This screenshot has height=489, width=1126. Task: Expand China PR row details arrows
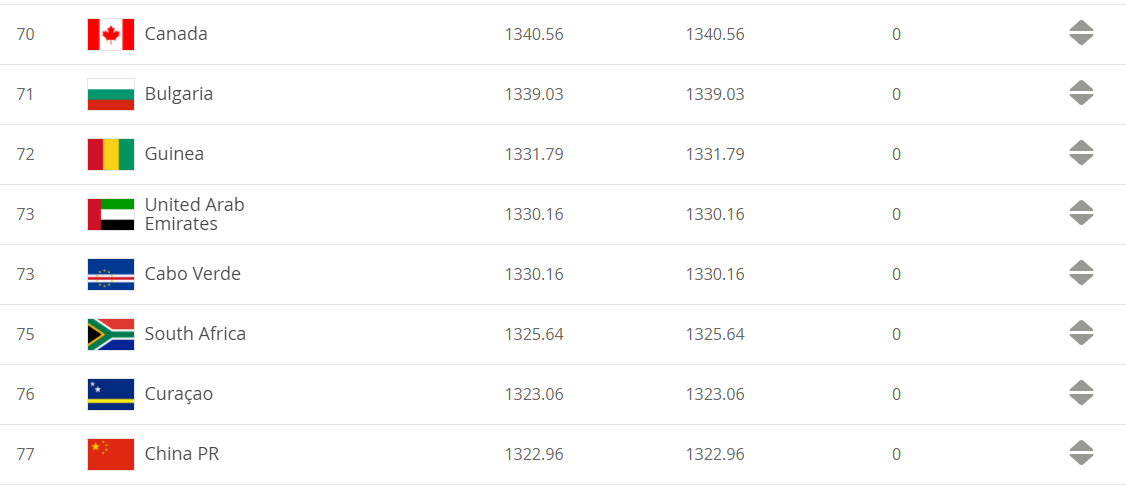(x=1081, y=453)
